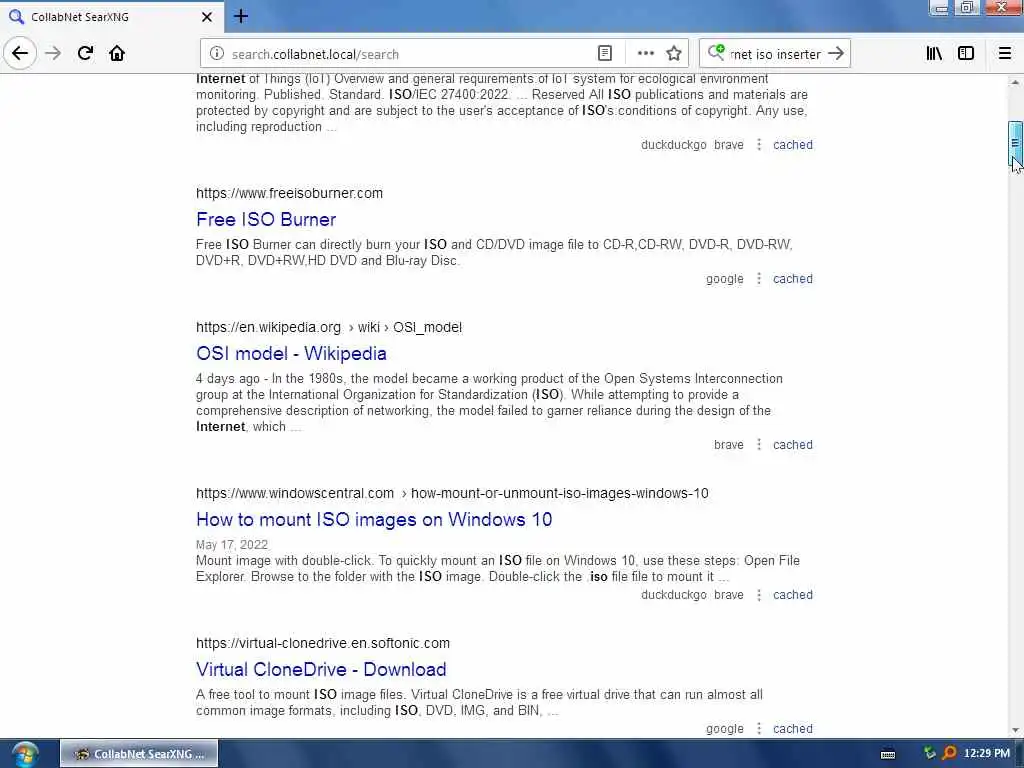The height and width of the screenshot is (768, 1024).
Task: Click the search engine magnifier icon
Action: tap(716, 53)
